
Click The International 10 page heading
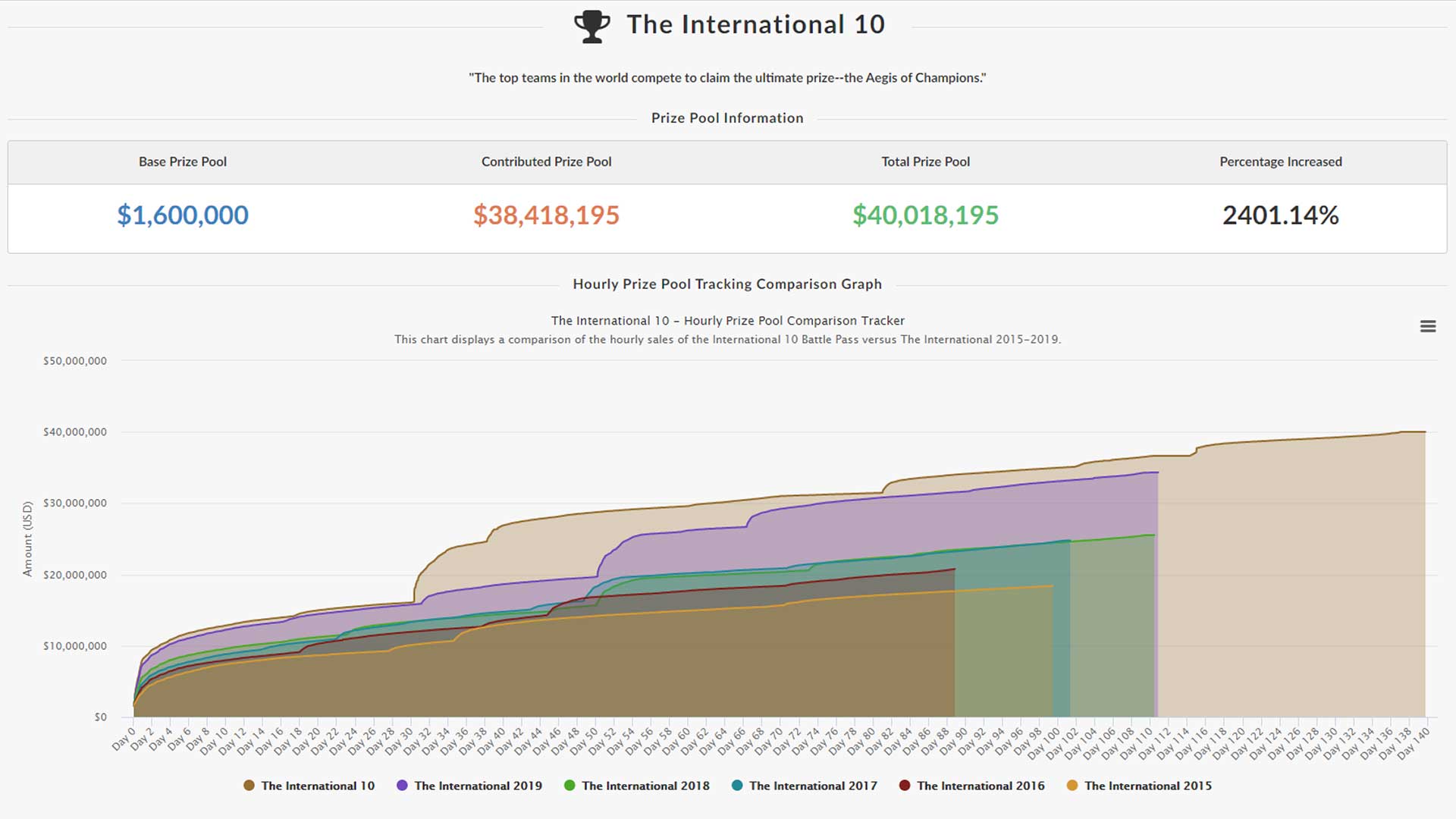[755, 24]
